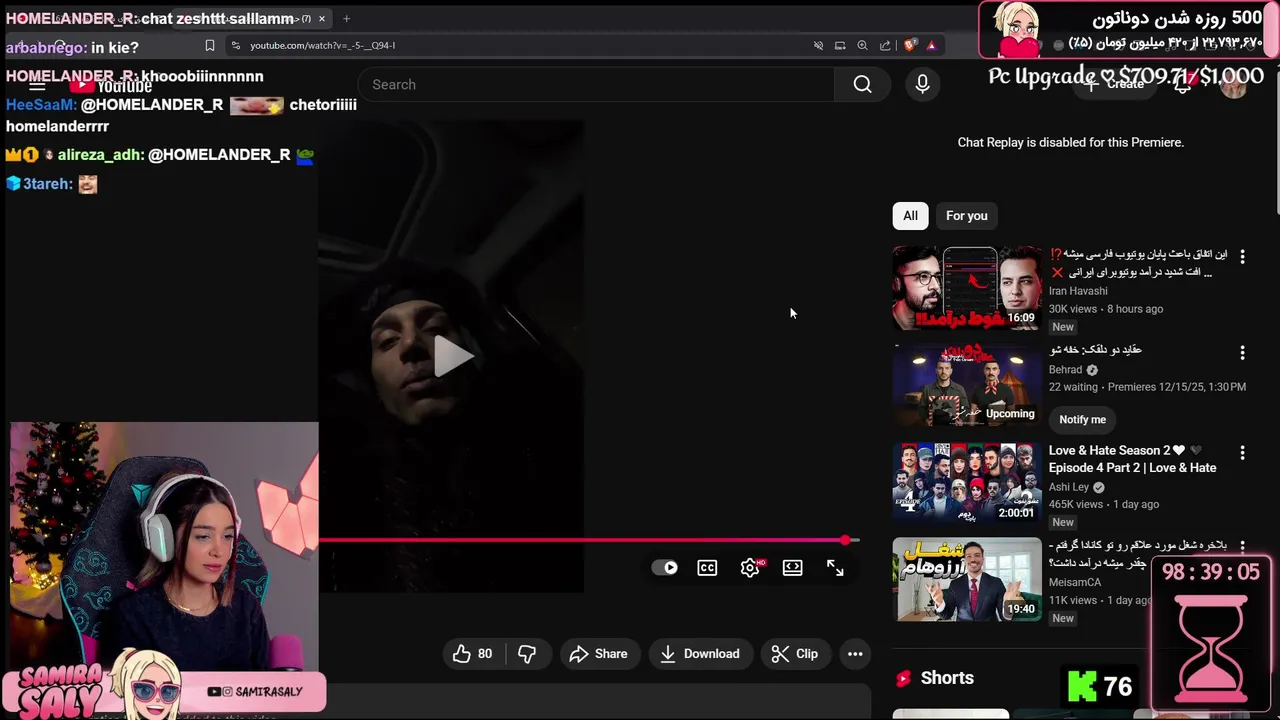
Task: Click the muted-sound icon in address bar
Action: pos(818,45)
